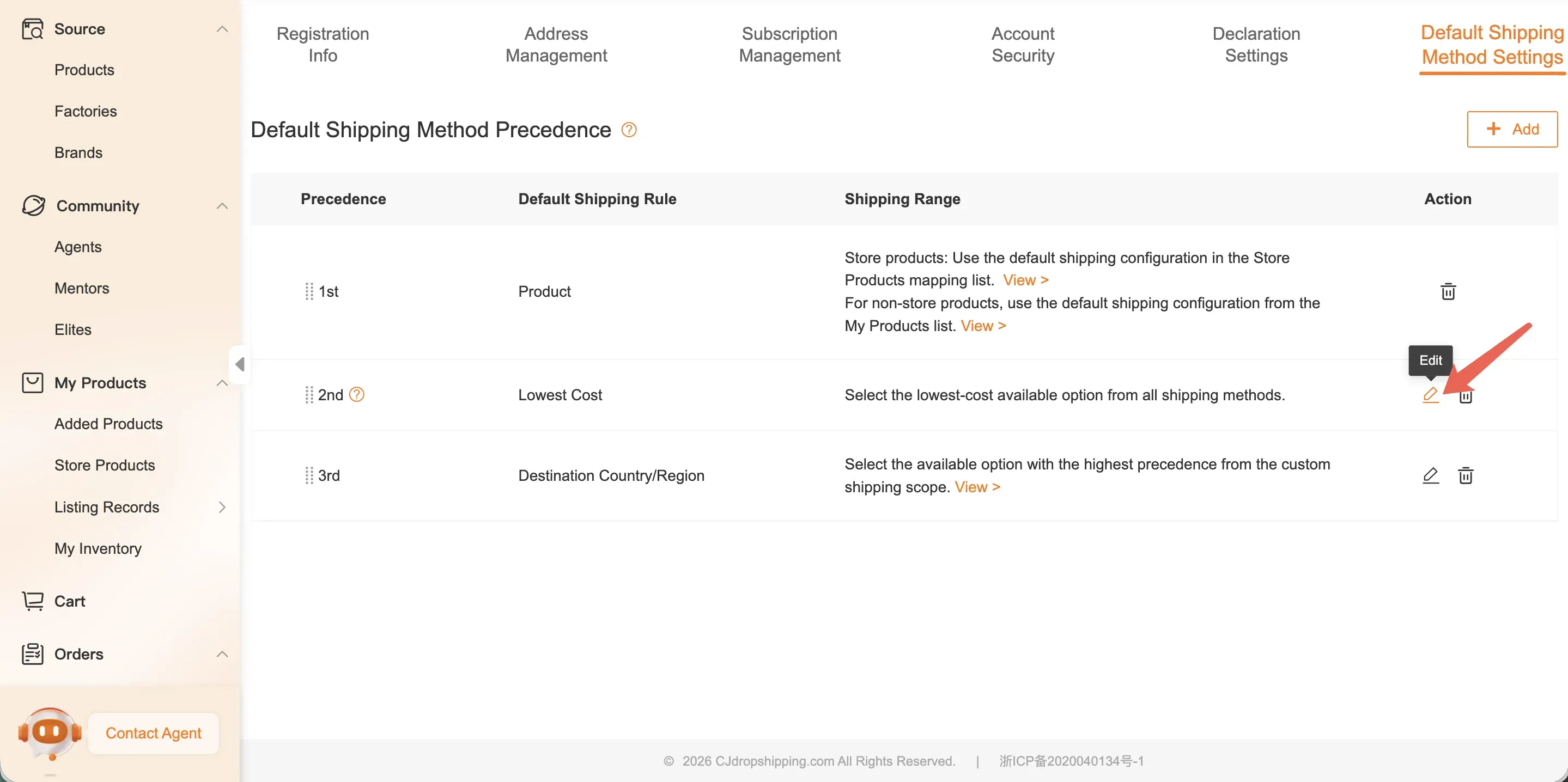Image resolution: width=1568 pixels, height=782 pixels.
Task: Grab the drag handle for the 3rd rule
Action: point(308,475)
